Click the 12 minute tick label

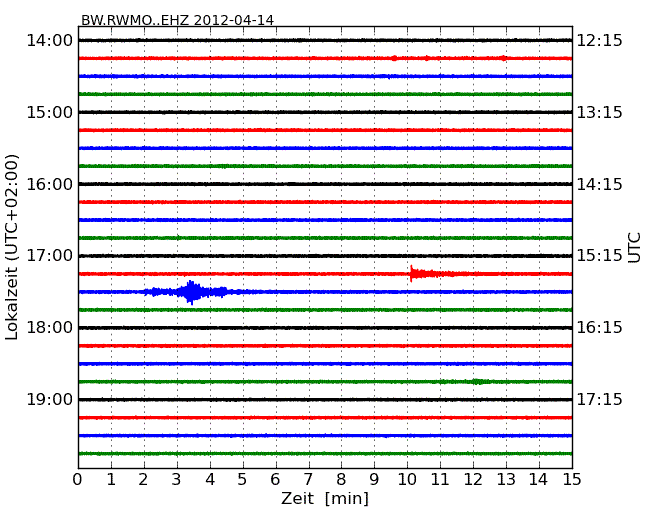tap(473, 479)
